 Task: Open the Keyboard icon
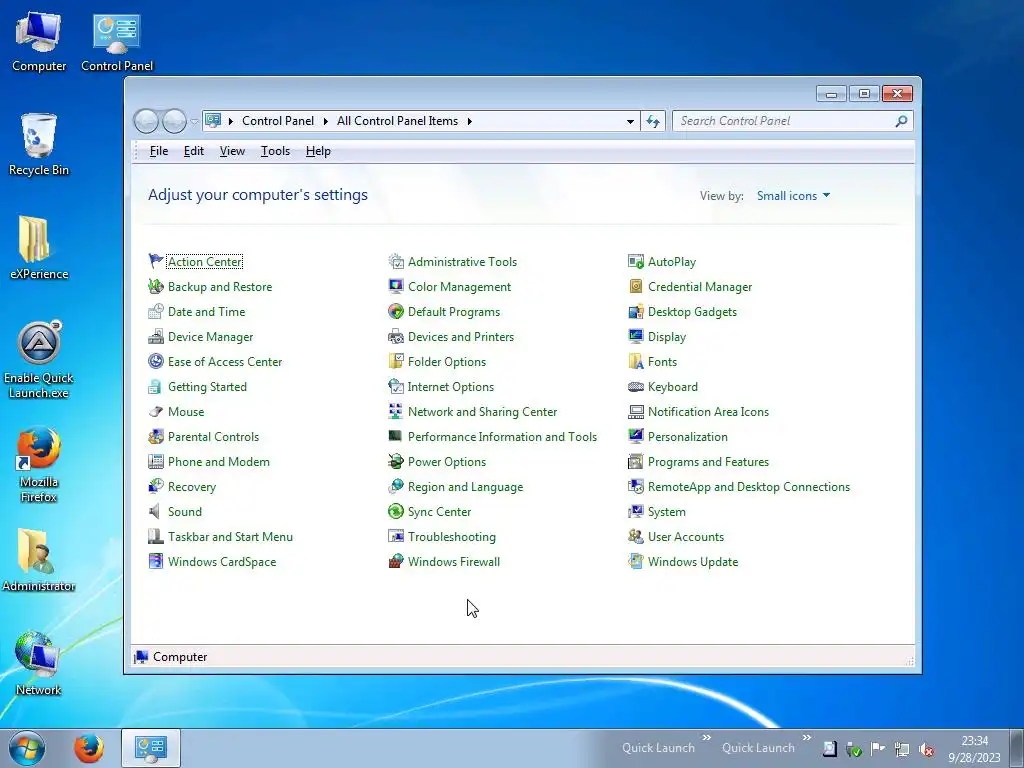635,387
